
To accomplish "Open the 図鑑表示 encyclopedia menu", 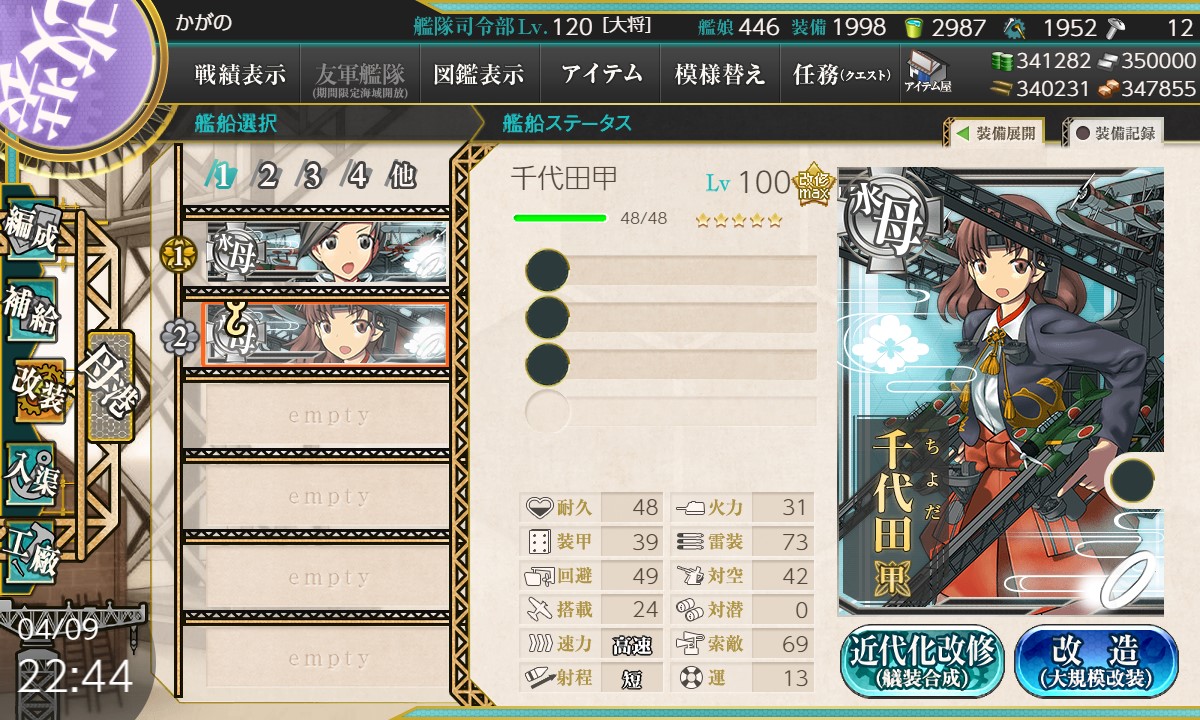I will 479,73.
